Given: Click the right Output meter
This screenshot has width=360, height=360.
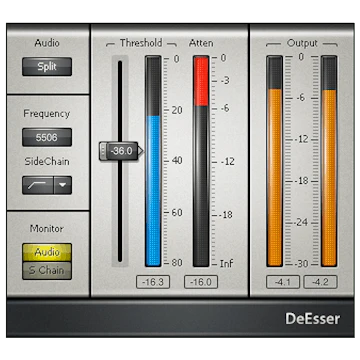Looking at the screenshot, I should pyautogui.click(x=329, y=161).
